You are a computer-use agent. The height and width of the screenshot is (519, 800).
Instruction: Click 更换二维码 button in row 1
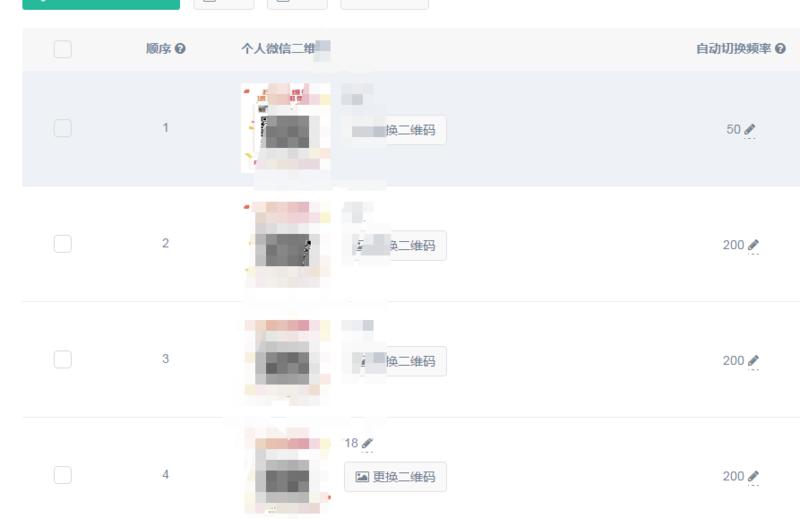pos(395,130)
